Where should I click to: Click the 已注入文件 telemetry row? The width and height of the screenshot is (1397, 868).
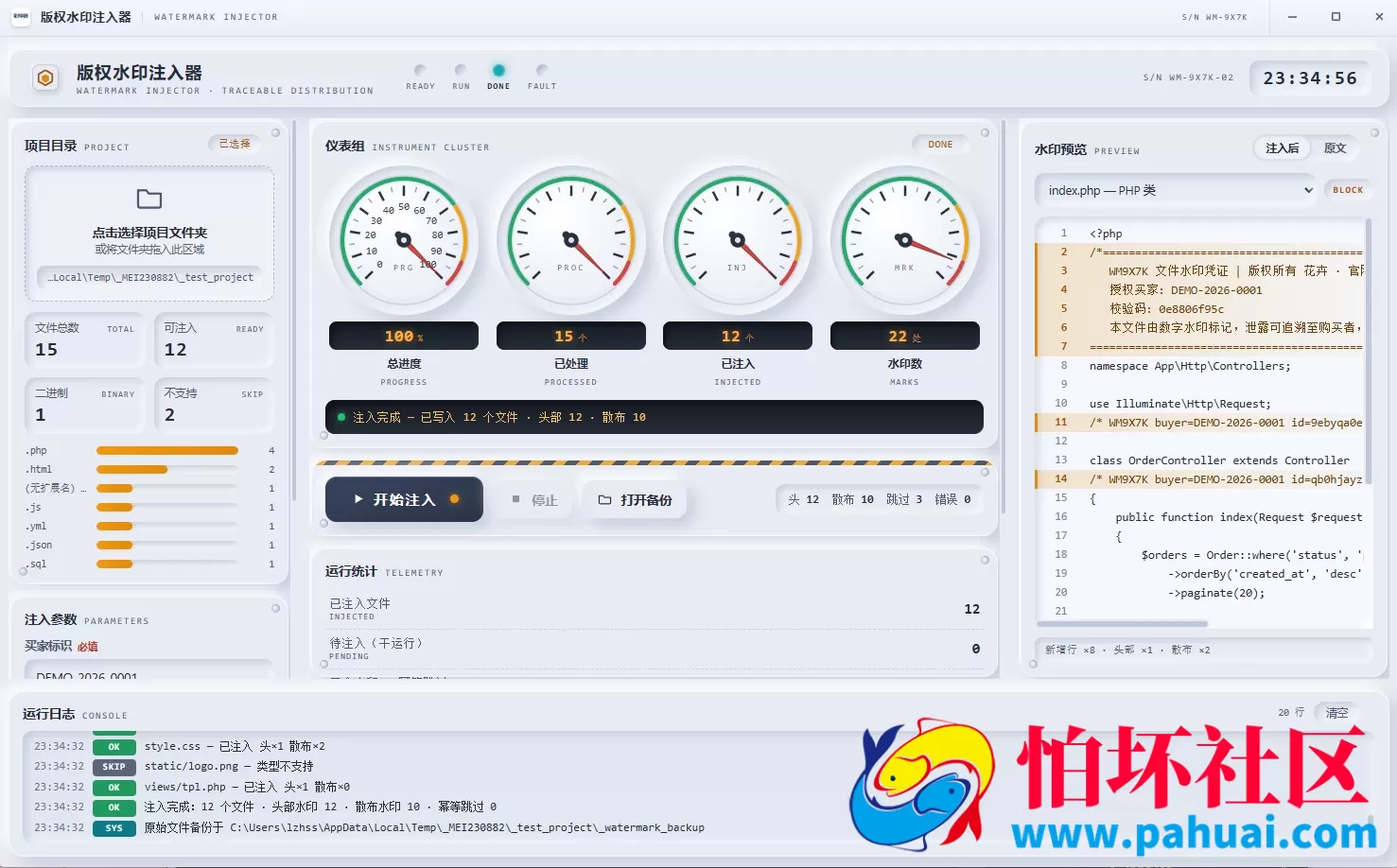[655, 609]
